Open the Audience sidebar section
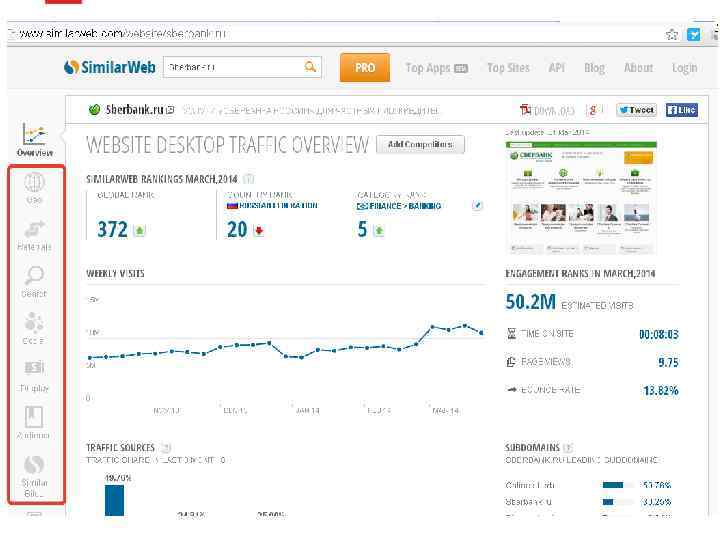Screen dimensions: 720x540 (34, 422)
